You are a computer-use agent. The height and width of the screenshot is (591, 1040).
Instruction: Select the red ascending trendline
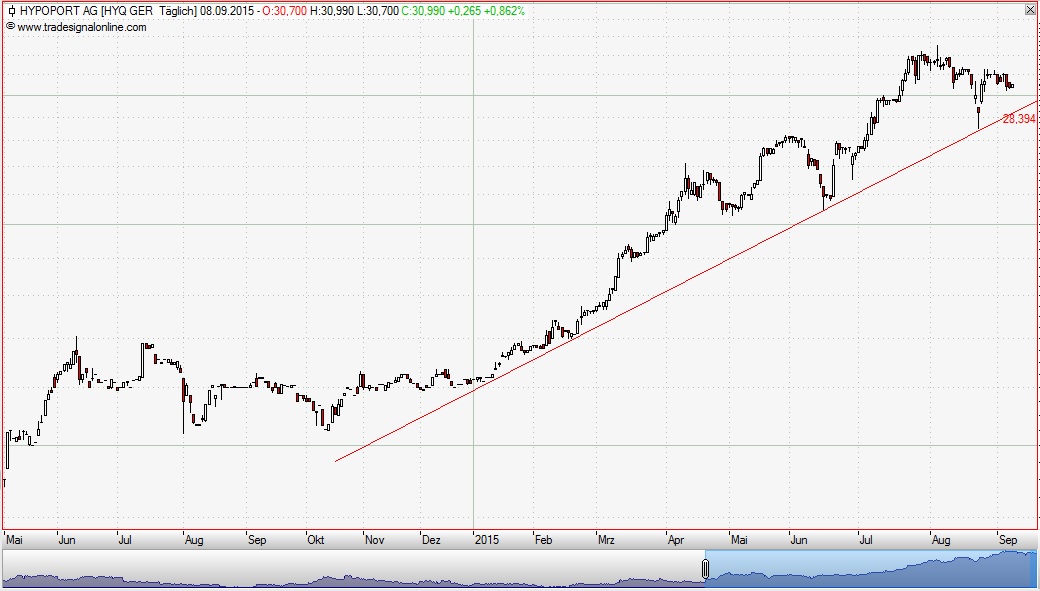point(686,279)
